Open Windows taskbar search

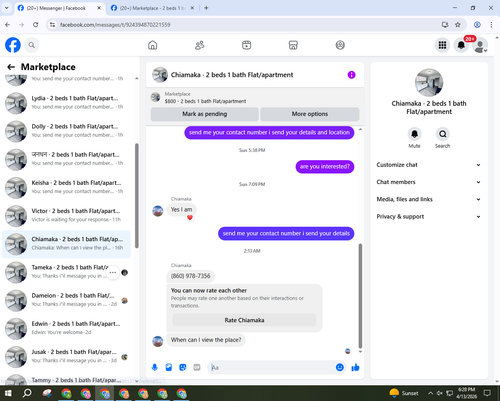[27, 393]
